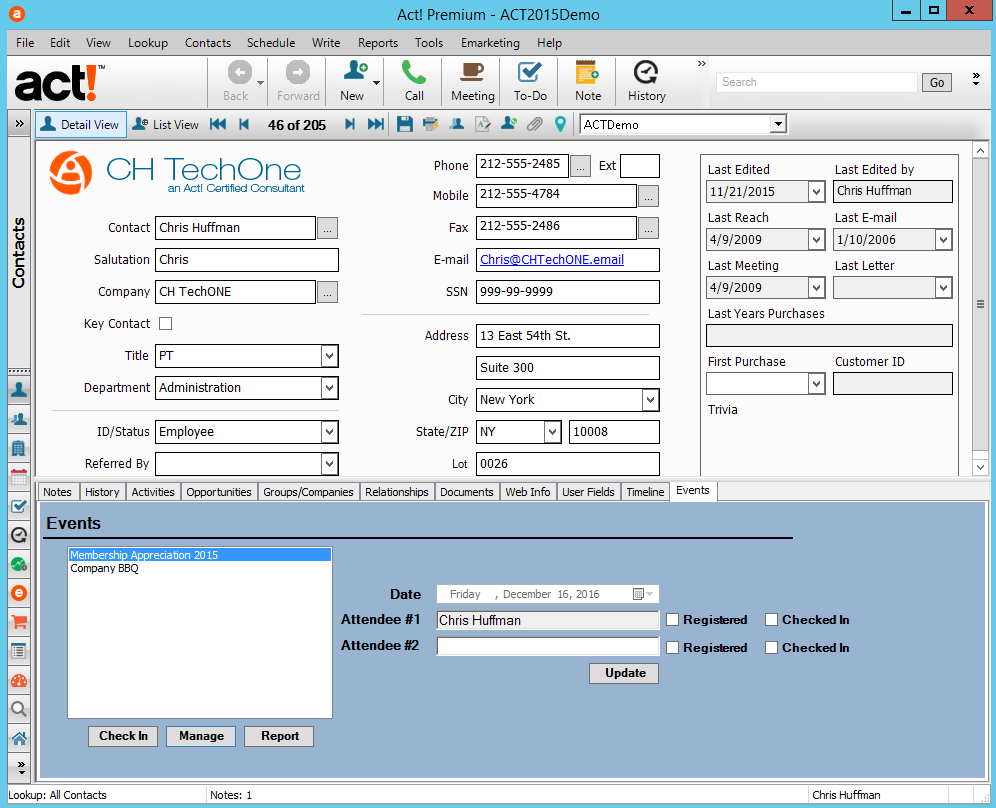Switch to the Timeline tab
The width and height of the screenshot is (996, 808).
[x=645, y=492]
